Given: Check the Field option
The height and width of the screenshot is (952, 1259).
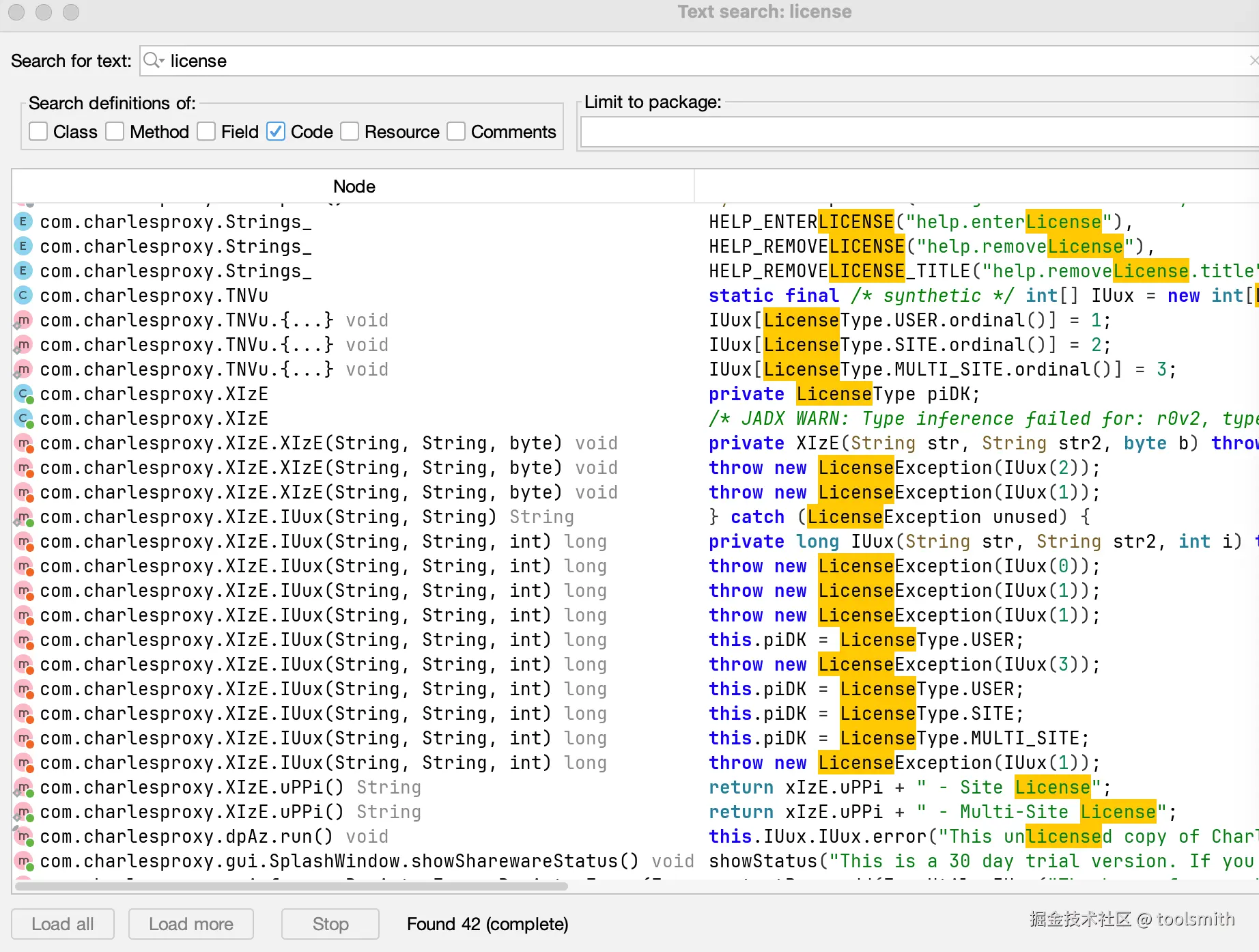Looking at the screenshot, I should (x=206, y=131).
